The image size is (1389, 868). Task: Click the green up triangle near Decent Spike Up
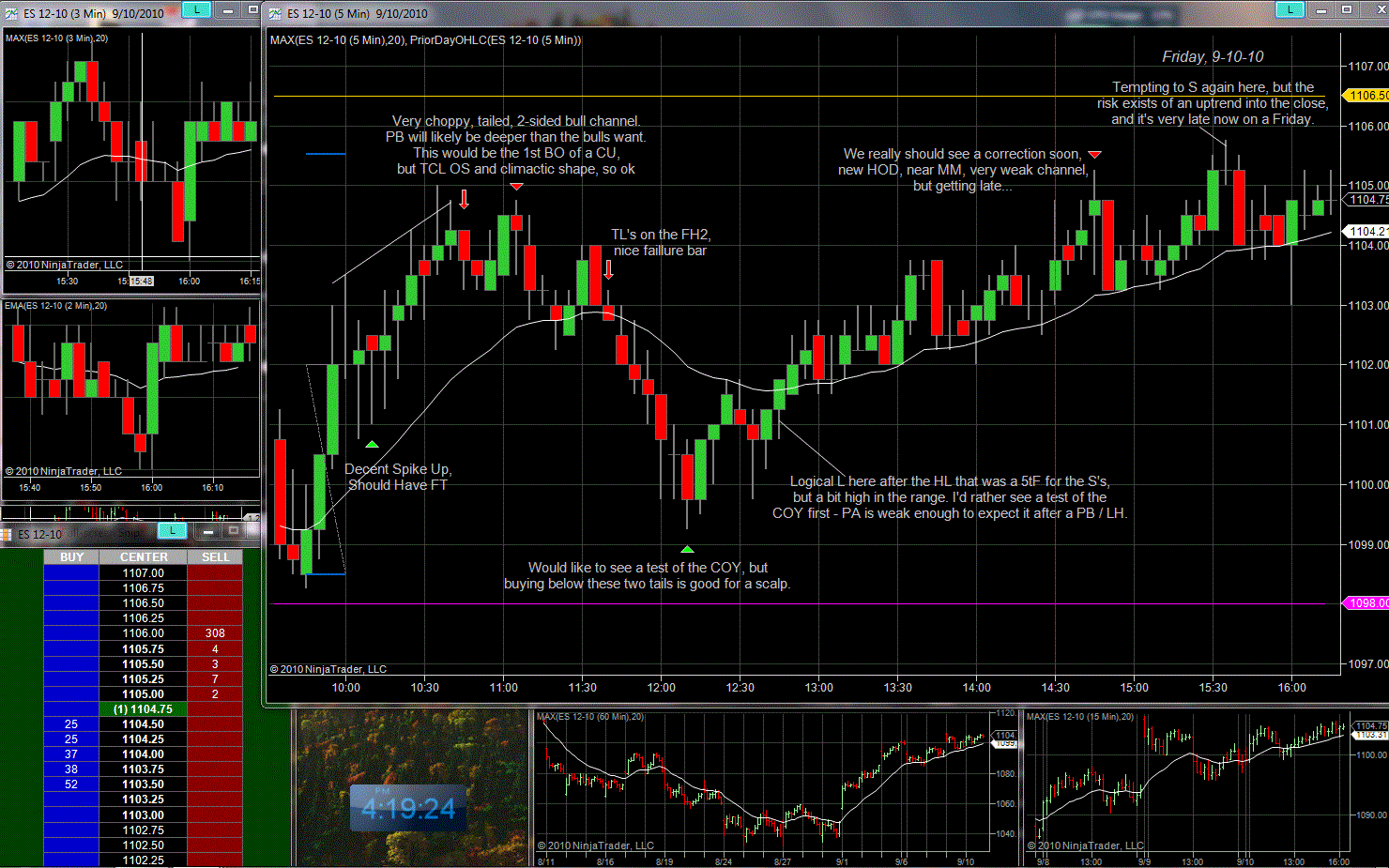coord(372,444)
